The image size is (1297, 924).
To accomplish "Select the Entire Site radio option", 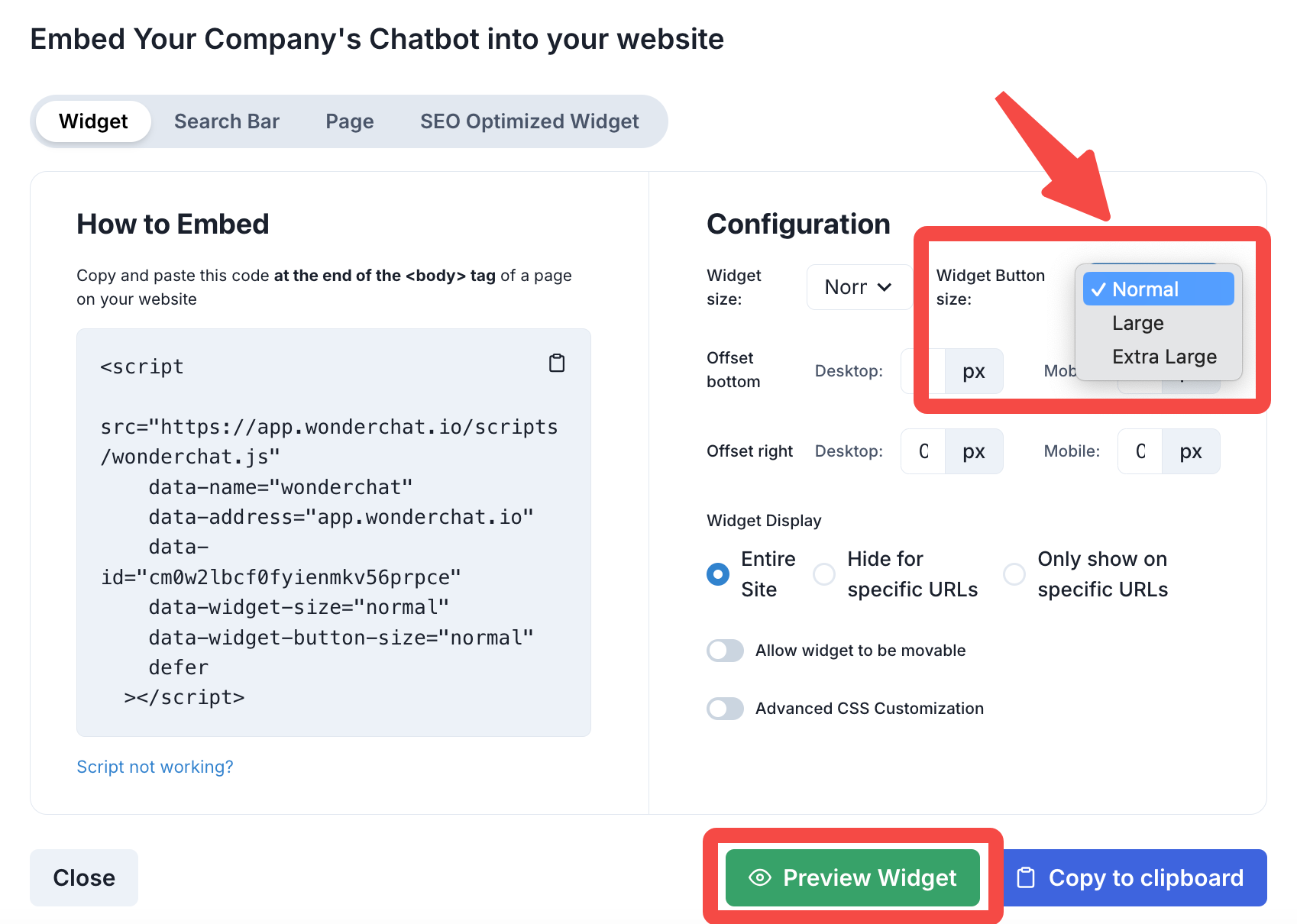I will [718, 574].
